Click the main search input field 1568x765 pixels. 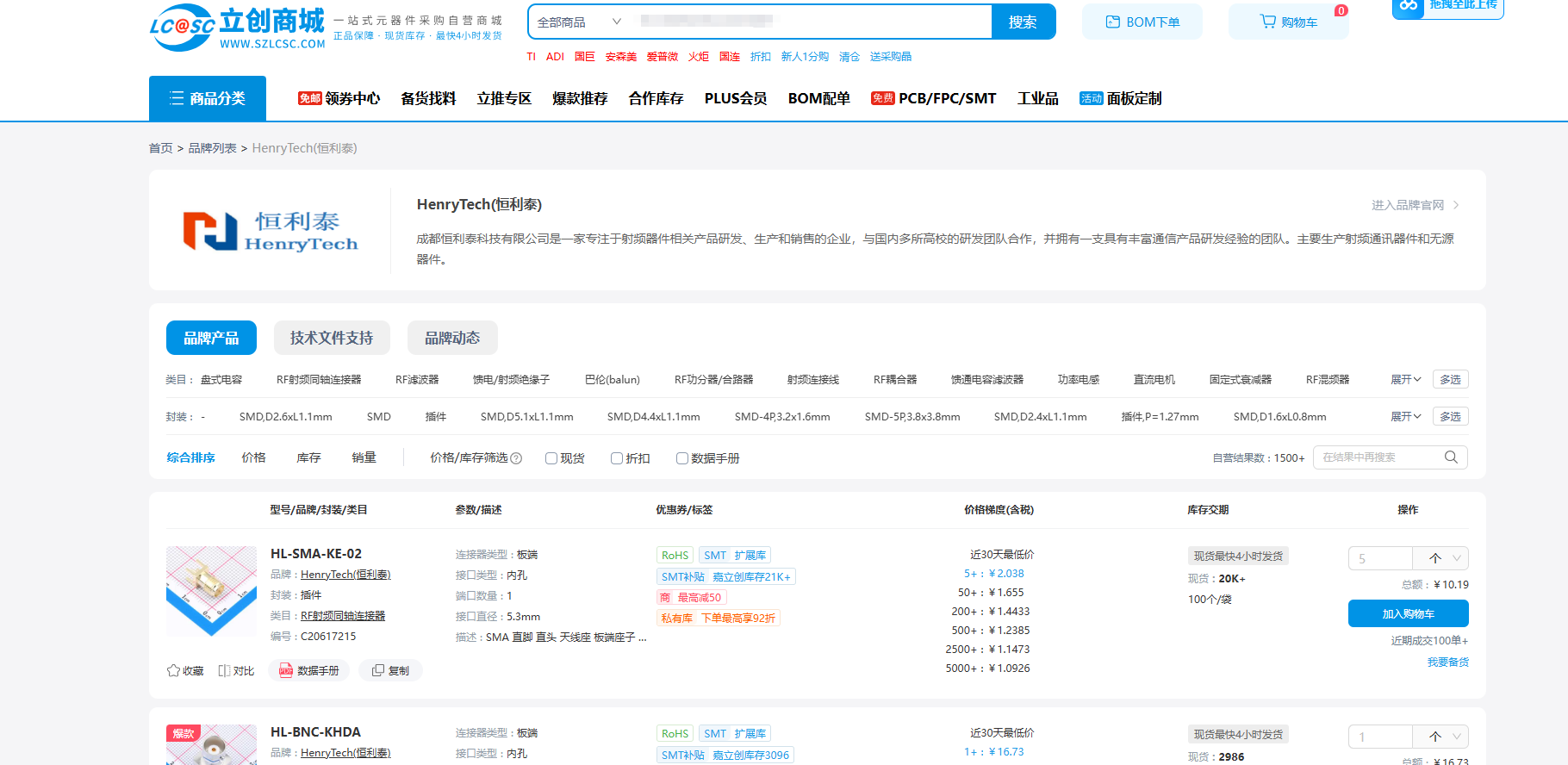point(812,22)
